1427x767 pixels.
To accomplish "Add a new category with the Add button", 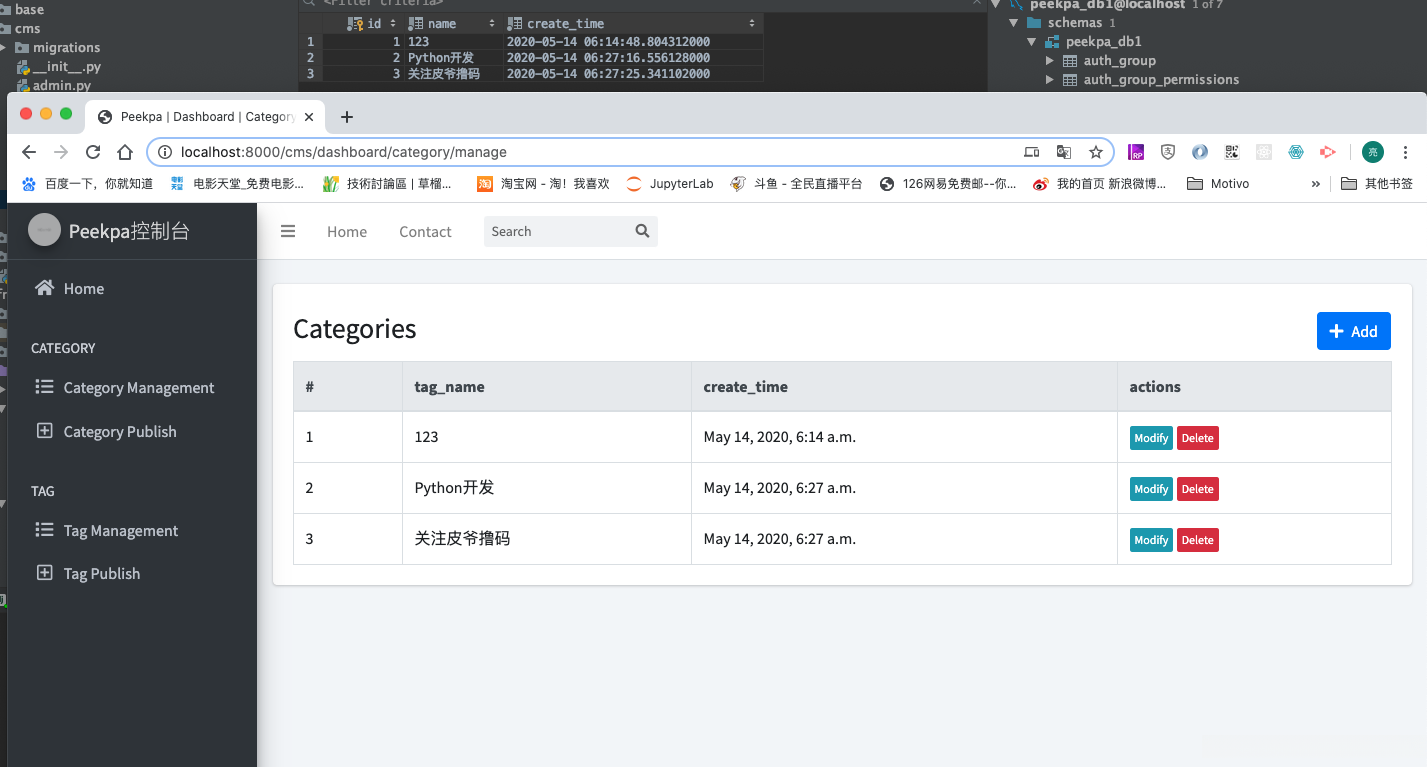I will click(1353, 331).
